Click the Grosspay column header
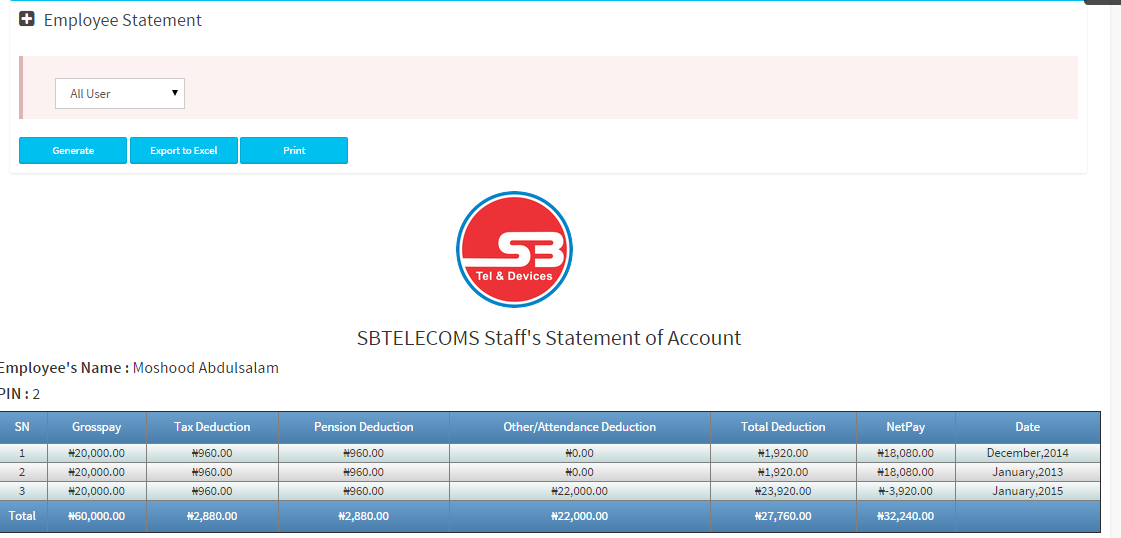Image resolution: width=1121 pixels, height=538 pixels. click(96, 427)
